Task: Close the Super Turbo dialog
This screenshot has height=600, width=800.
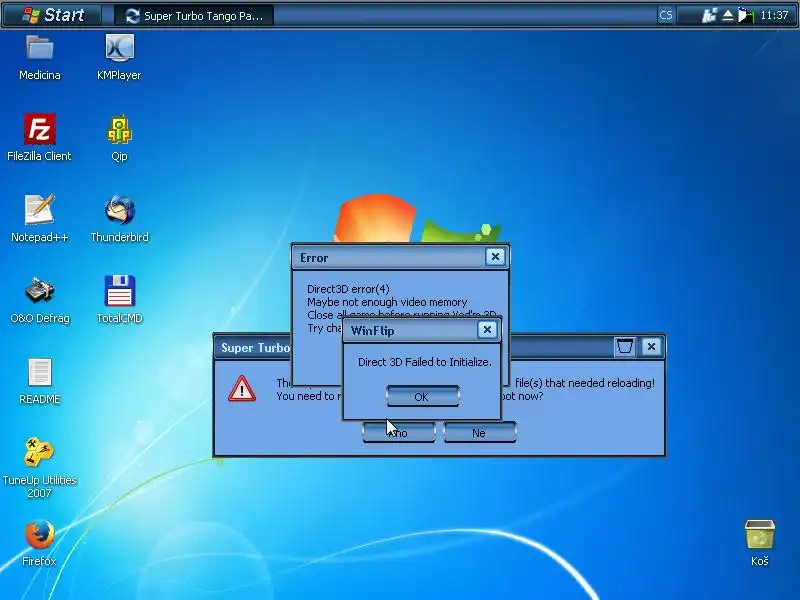Action: [x=651, y=347]
